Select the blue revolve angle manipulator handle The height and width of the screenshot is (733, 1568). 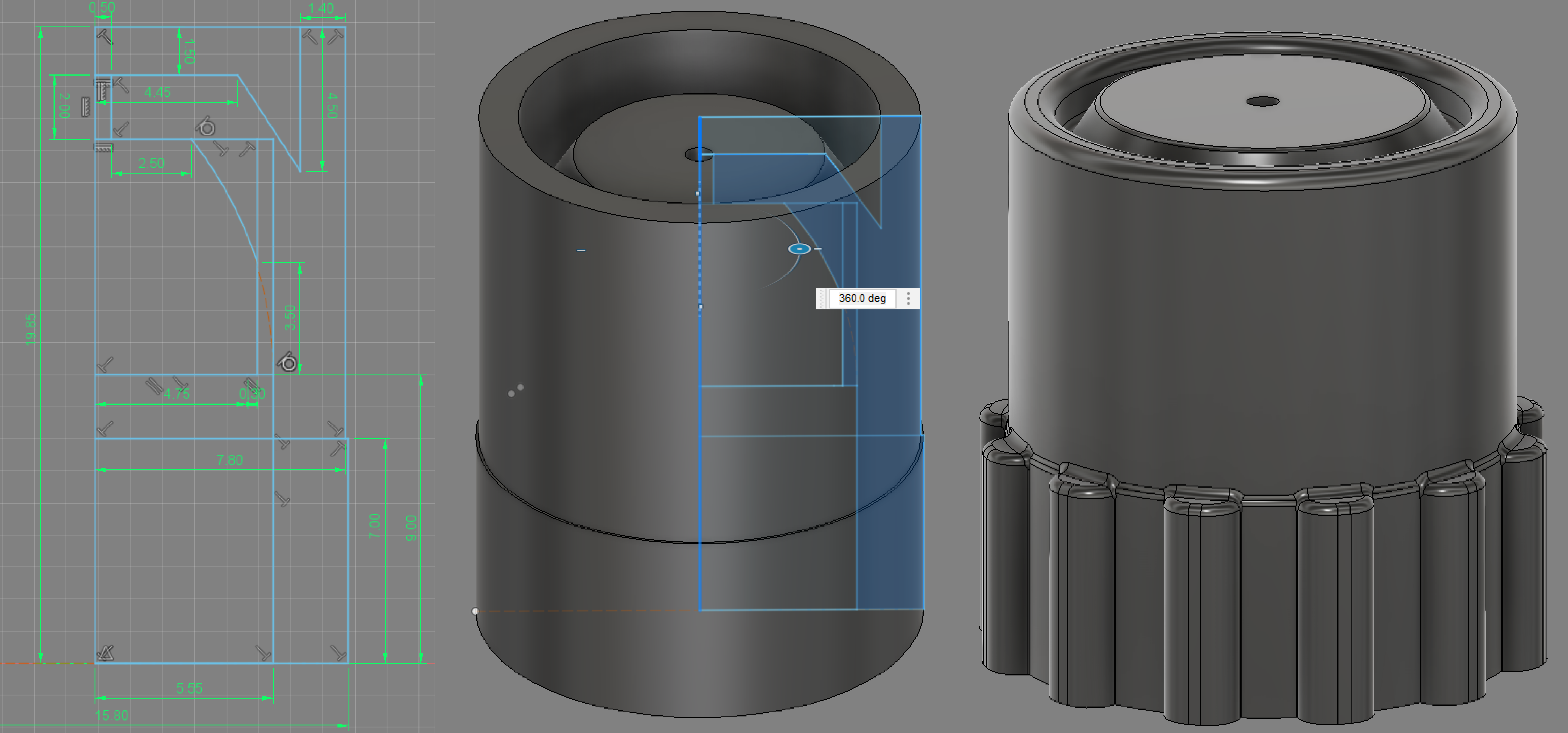click(799, 249)
